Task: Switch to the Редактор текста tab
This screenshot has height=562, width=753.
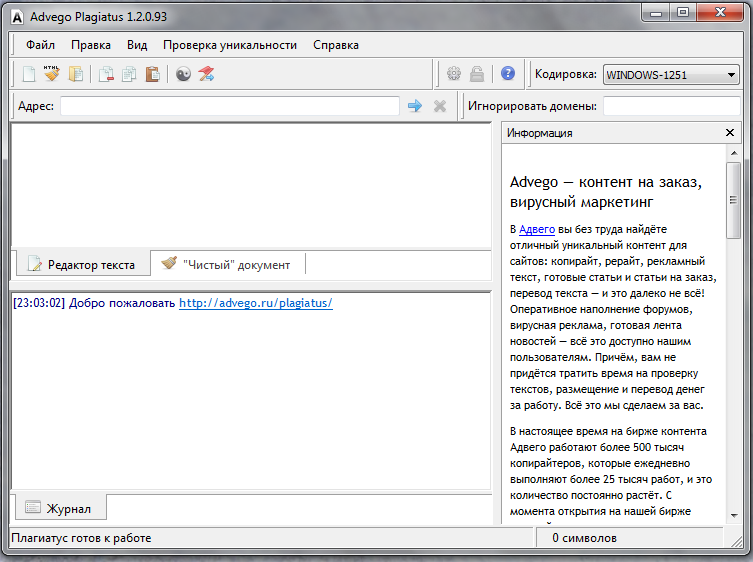Action: click(83, 264)
